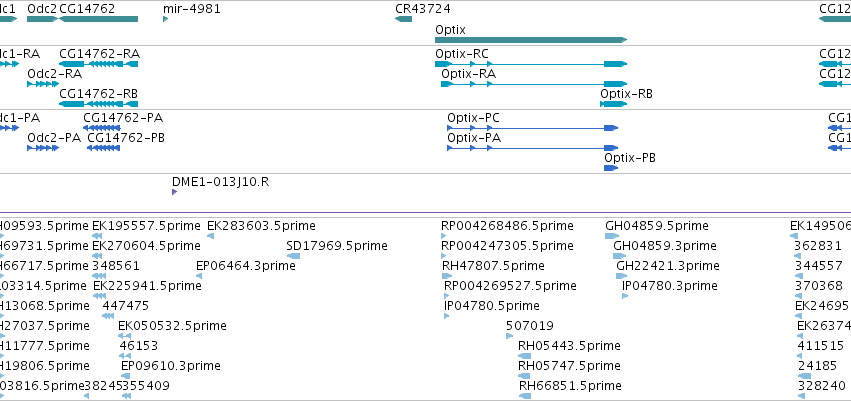
Task: Select the 507019 EST feature
Action: tap(509, 336)
